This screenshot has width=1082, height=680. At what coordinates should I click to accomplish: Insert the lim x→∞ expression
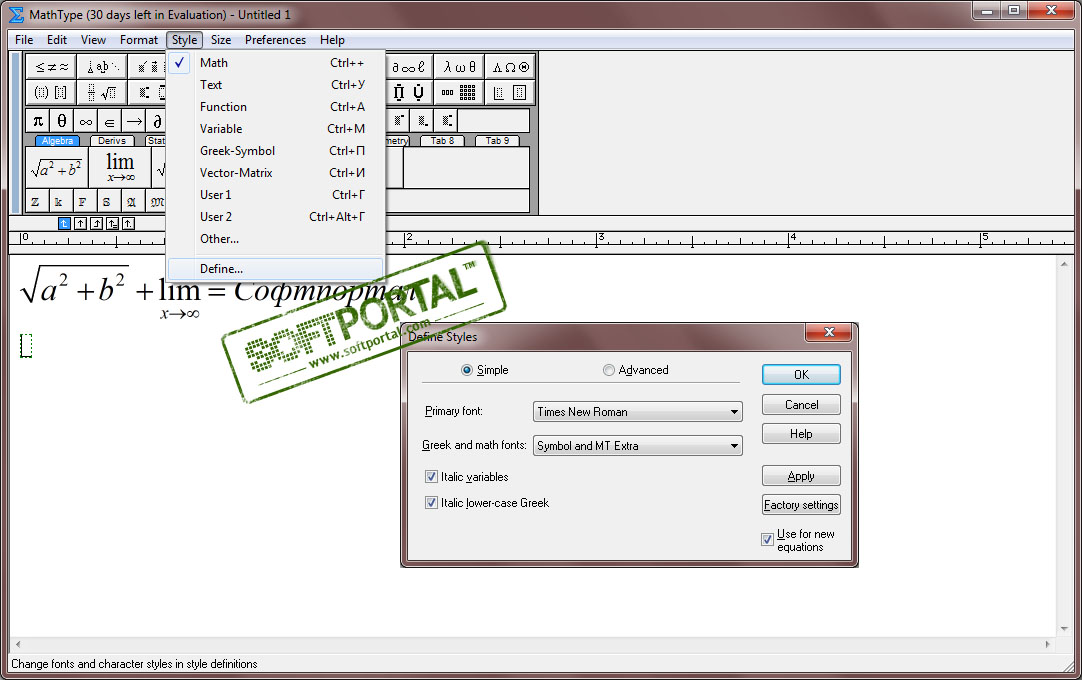coord(119,168)
